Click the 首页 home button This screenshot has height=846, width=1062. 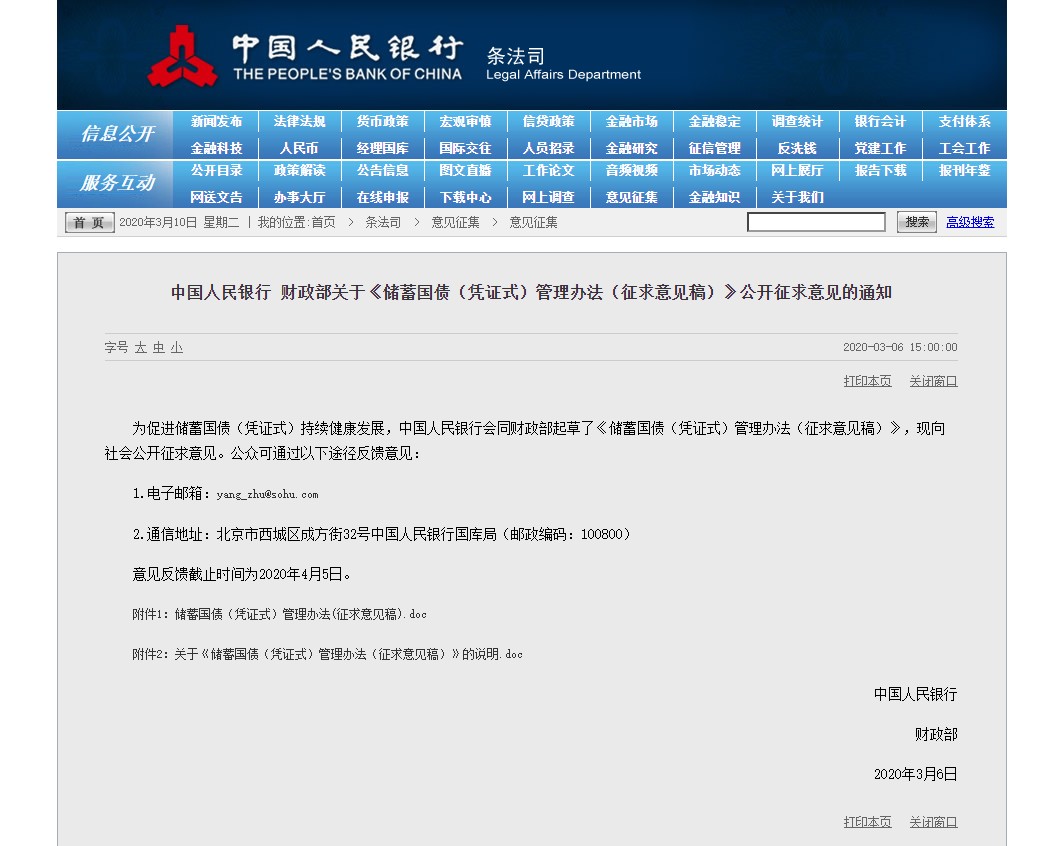tap(90, 223)
